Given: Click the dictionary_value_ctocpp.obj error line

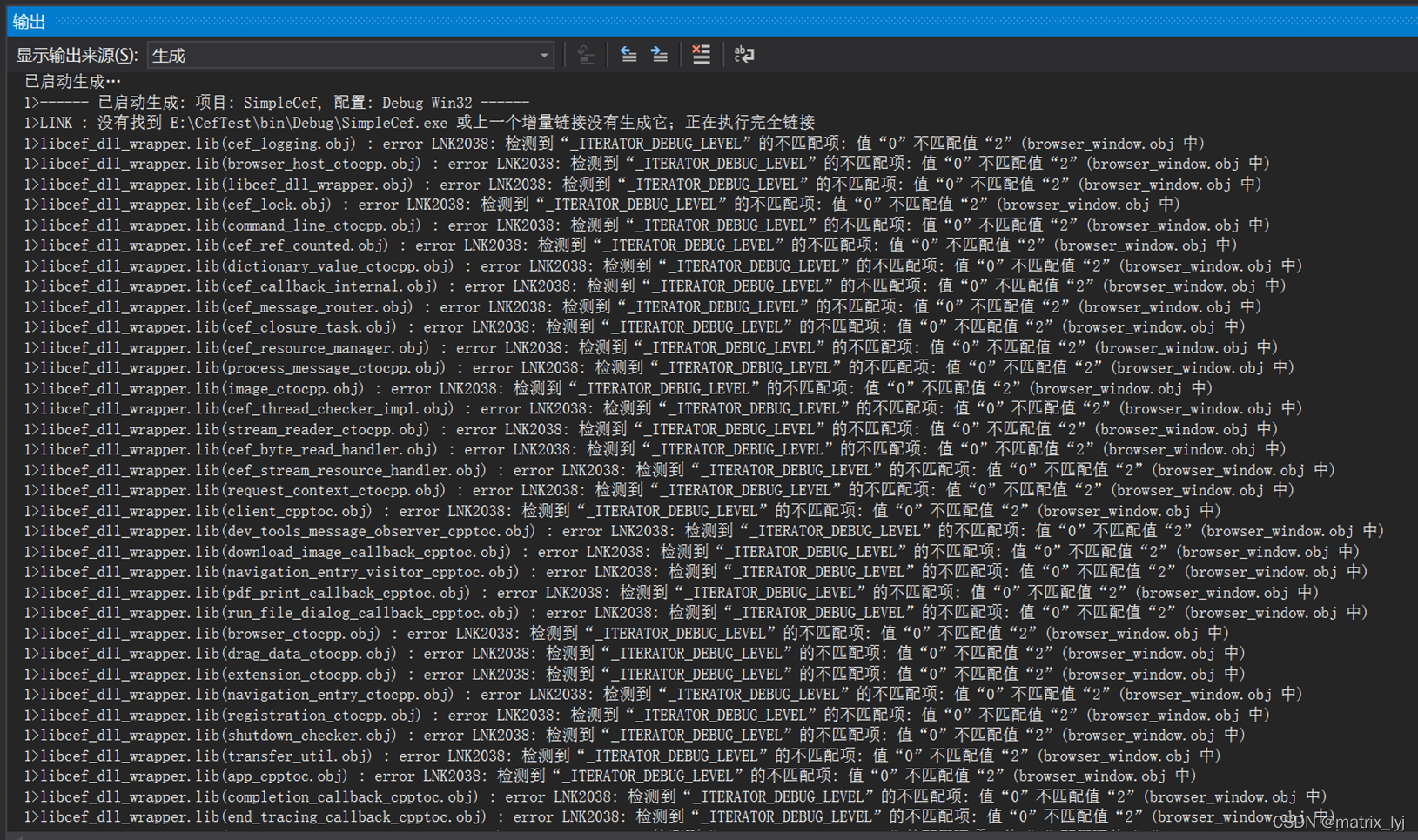Looking at the screenshot, I should [x=663, y=266].
